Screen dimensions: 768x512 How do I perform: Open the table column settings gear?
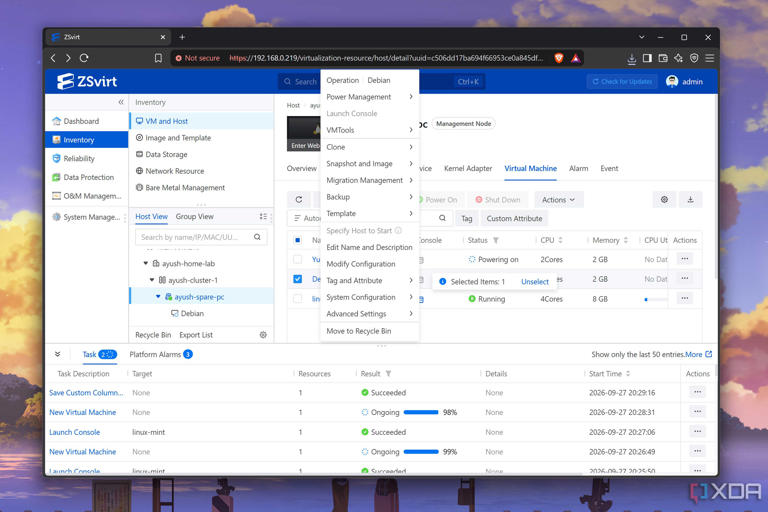(664, 199)
